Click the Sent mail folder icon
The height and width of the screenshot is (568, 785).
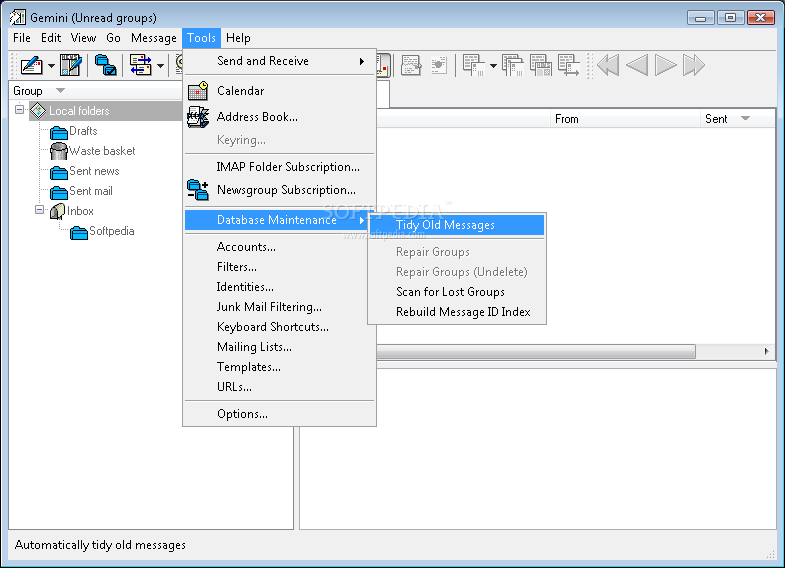click(x=59, y=193)
